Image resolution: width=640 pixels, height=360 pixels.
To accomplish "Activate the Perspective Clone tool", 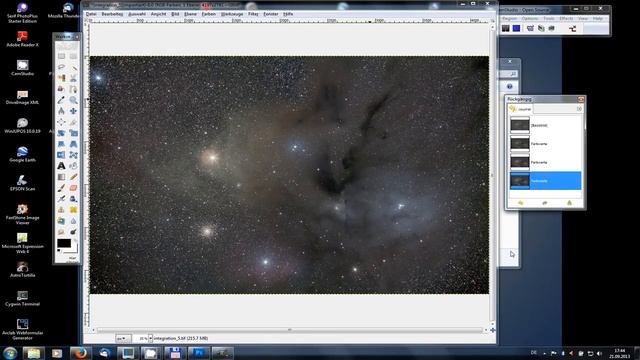I will 61,221.
